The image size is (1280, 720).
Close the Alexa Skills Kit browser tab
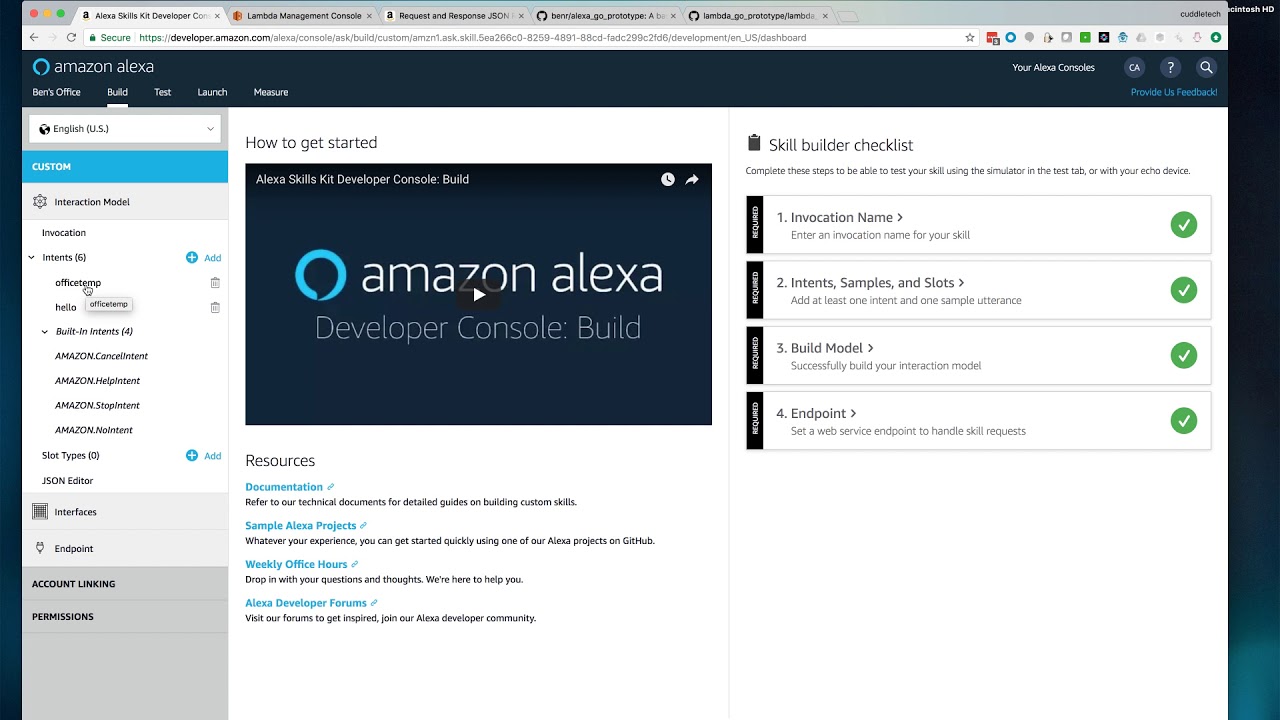pos(217,16)
